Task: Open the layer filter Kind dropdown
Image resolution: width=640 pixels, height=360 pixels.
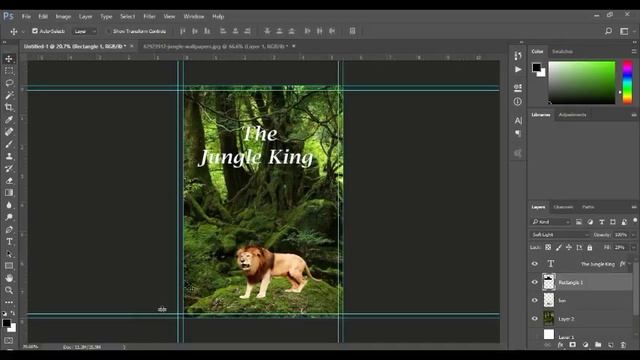Action: coord(551,222)
